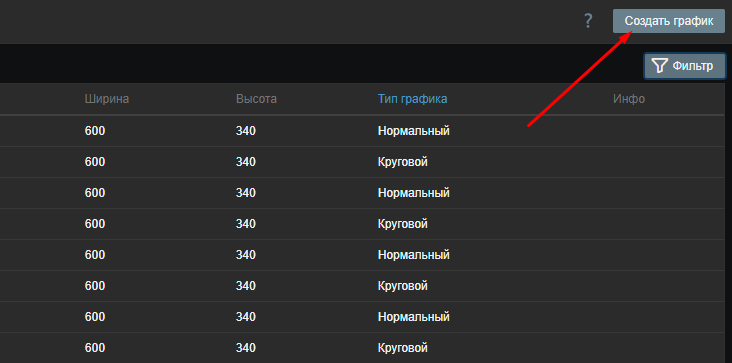Click height value 340 in first row
The height and width of the screenshot is (363, 732).
coord(246,131)
